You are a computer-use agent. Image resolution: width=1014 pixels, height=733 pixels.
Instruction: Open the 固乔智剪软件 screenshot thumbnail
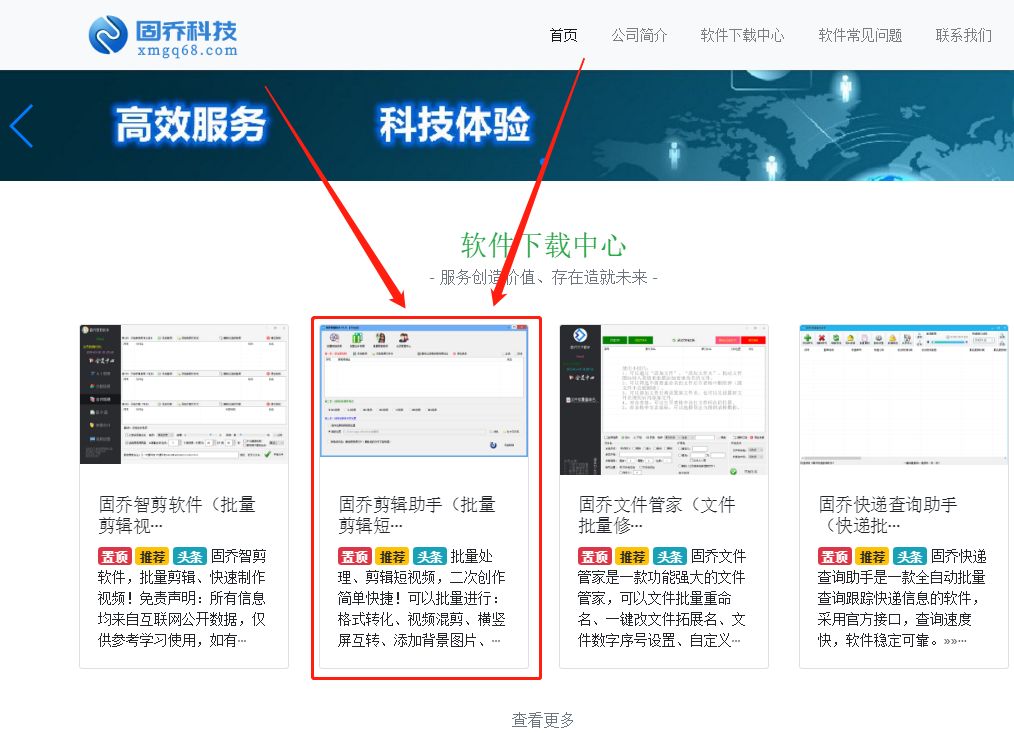tap(184, 395)
